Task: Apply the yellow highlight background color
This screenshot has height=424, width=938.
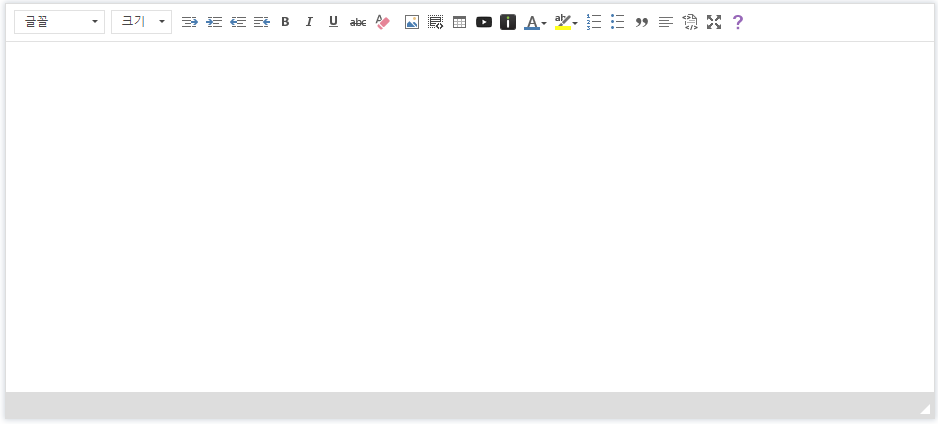Action: tap(563, 22)
